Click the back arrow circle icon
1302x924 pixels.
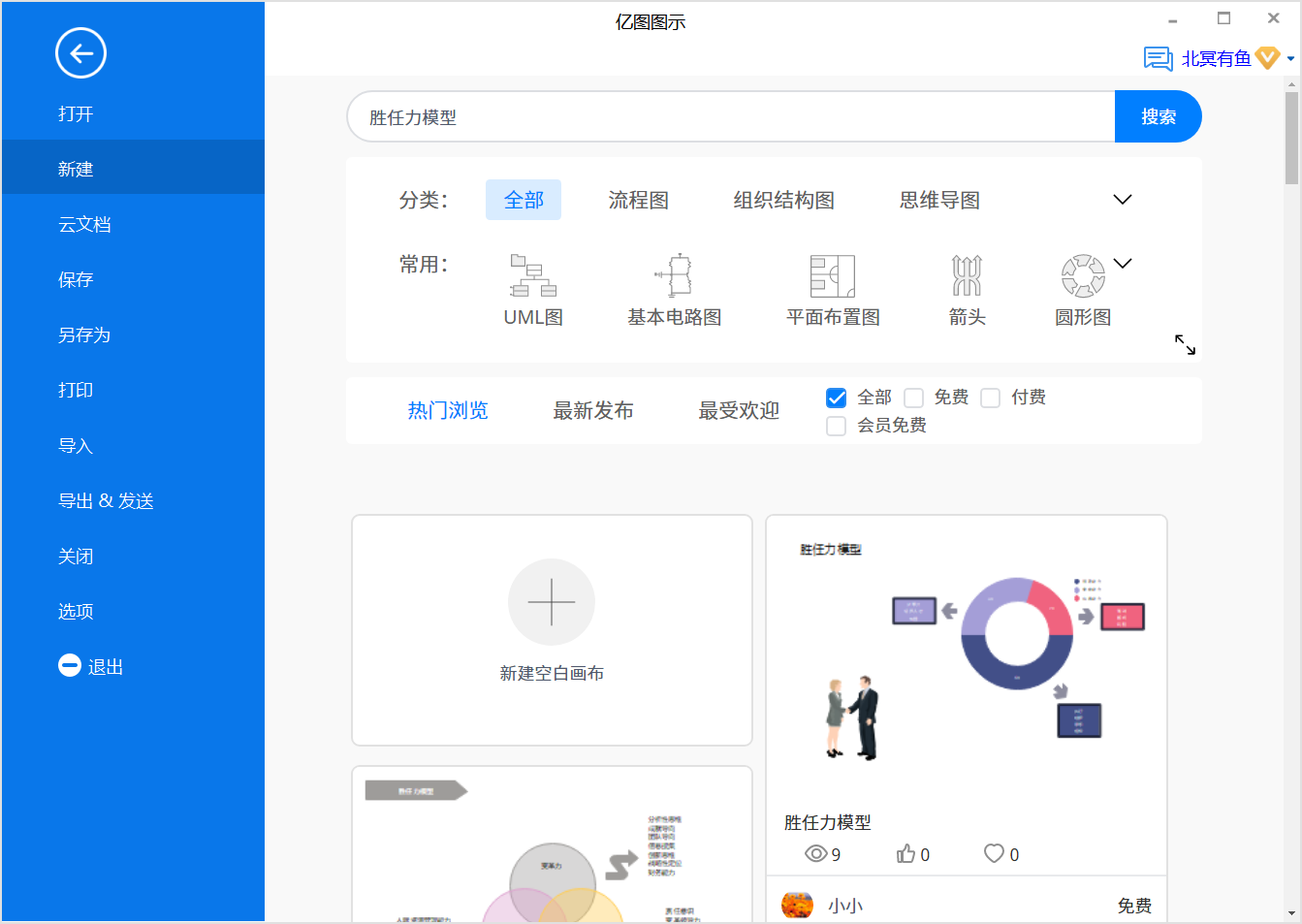click(80, 53)
